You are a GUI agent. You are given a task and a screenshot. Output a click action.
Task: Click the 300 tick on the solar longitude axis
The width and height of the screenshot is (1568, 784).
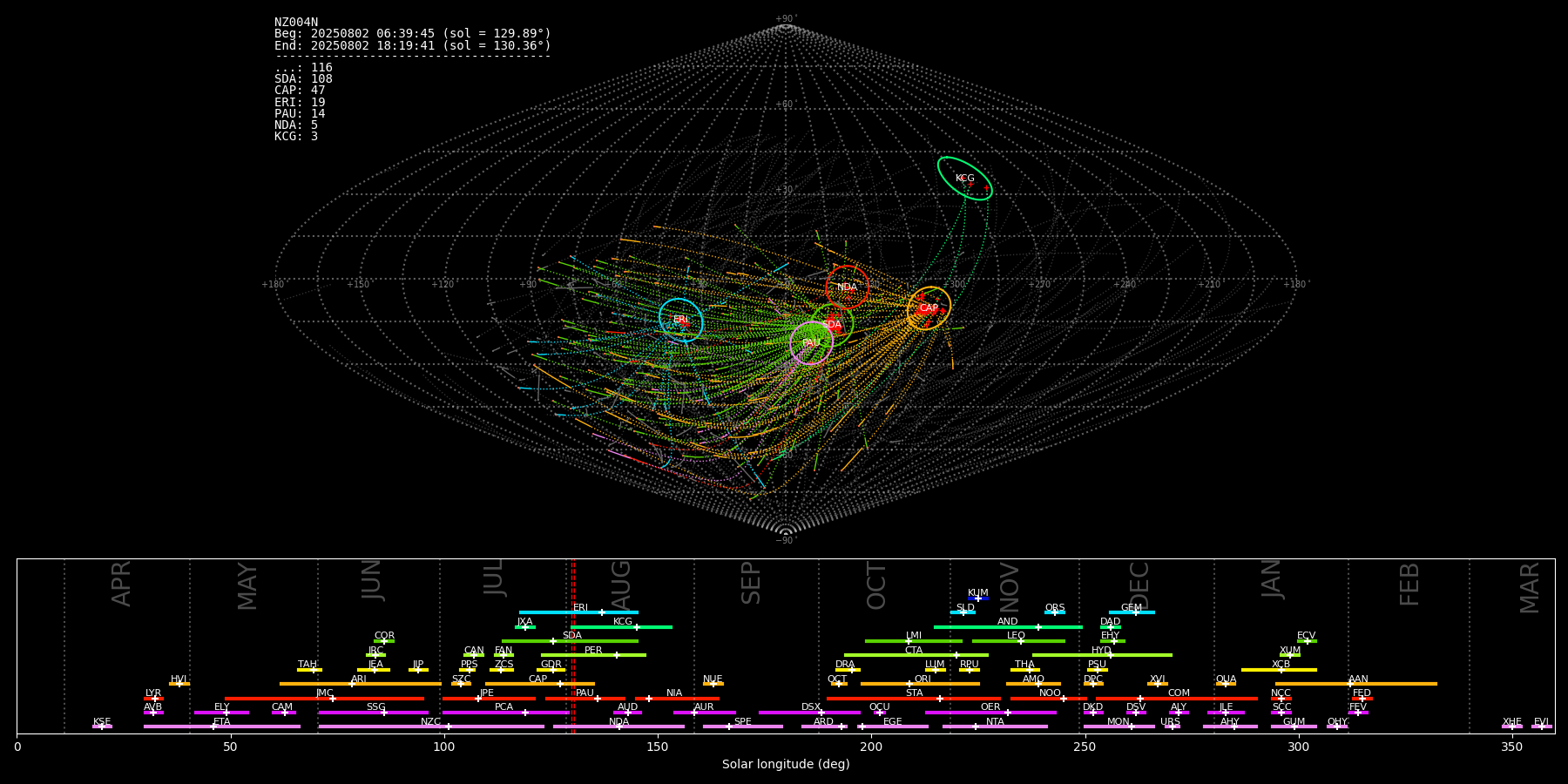tap(1298, 747)
